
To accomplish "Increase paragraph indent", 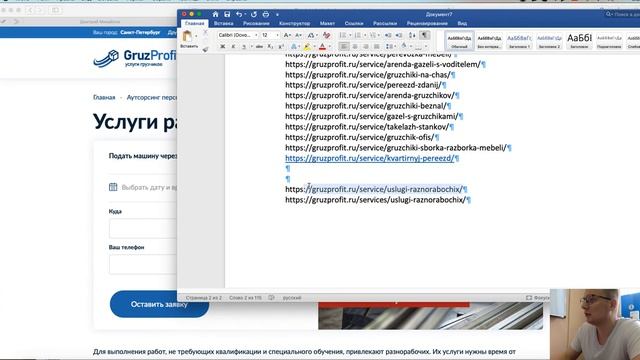I will click(399, 36).
